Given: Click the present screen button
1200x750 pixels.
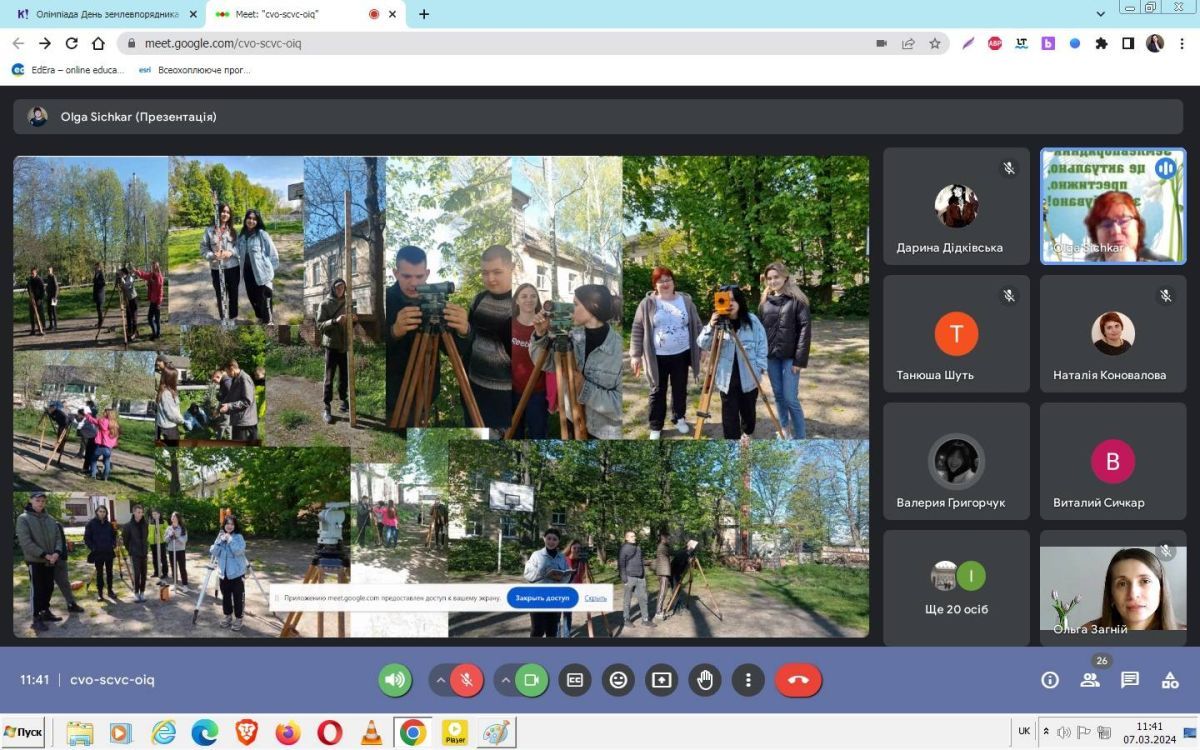Looking at the screenshot, I should (661, 680).
